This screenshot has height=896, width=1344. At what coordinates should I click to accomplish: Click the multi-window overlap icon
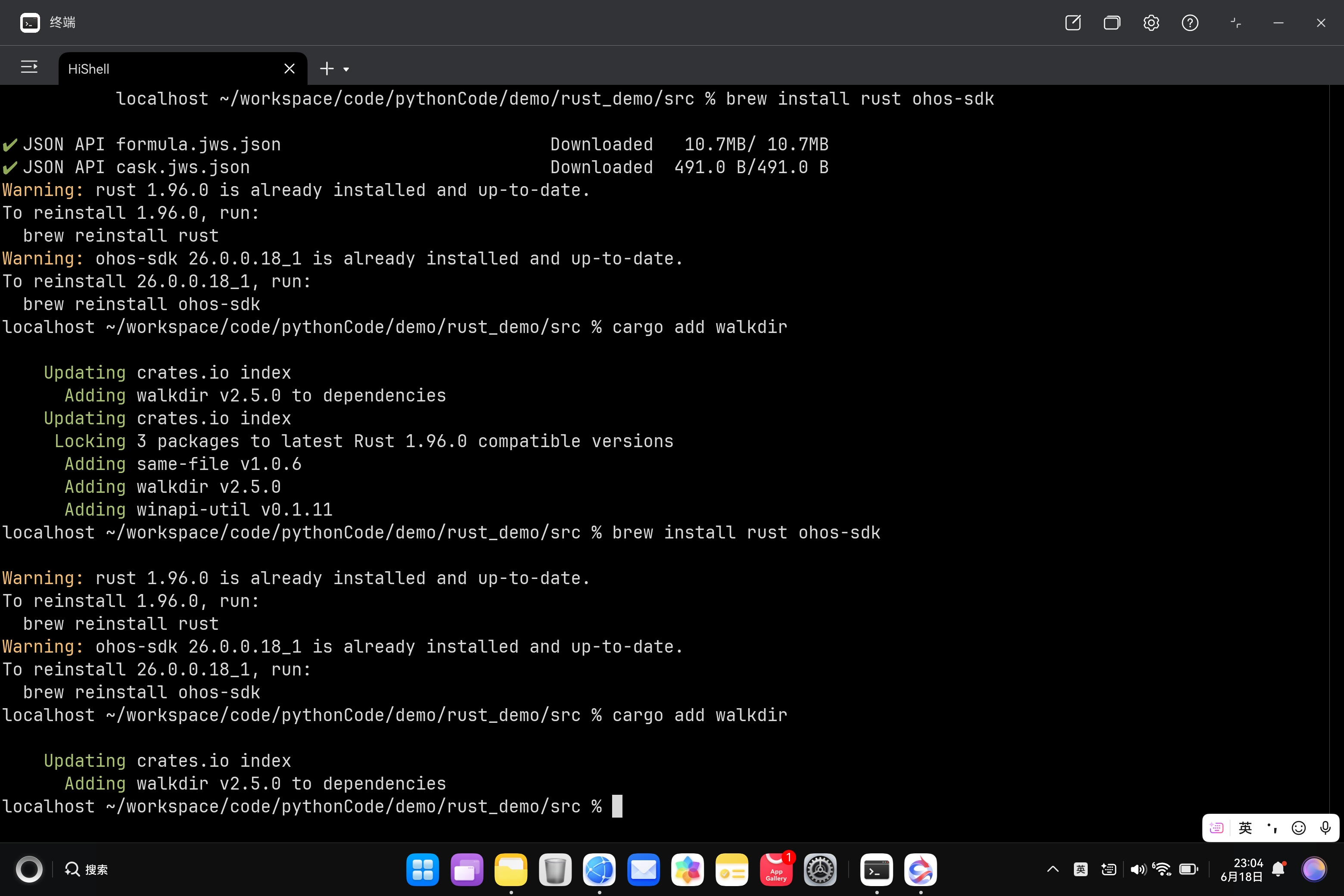1112,23
